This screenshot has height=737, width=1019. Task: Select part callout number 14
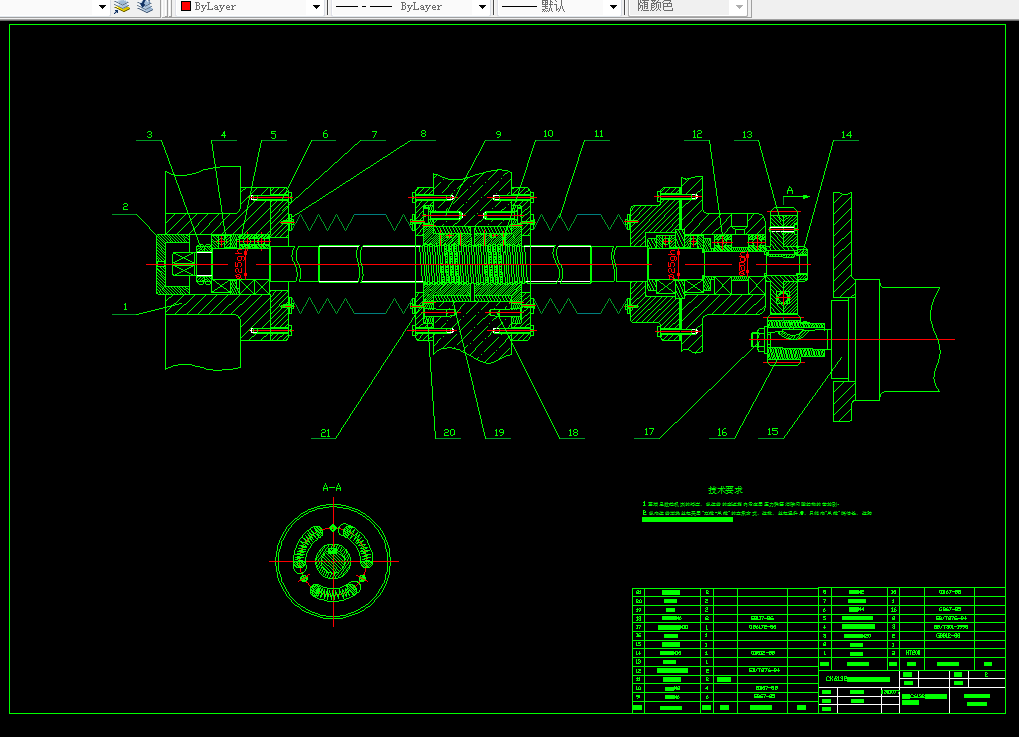click(847, 135)
